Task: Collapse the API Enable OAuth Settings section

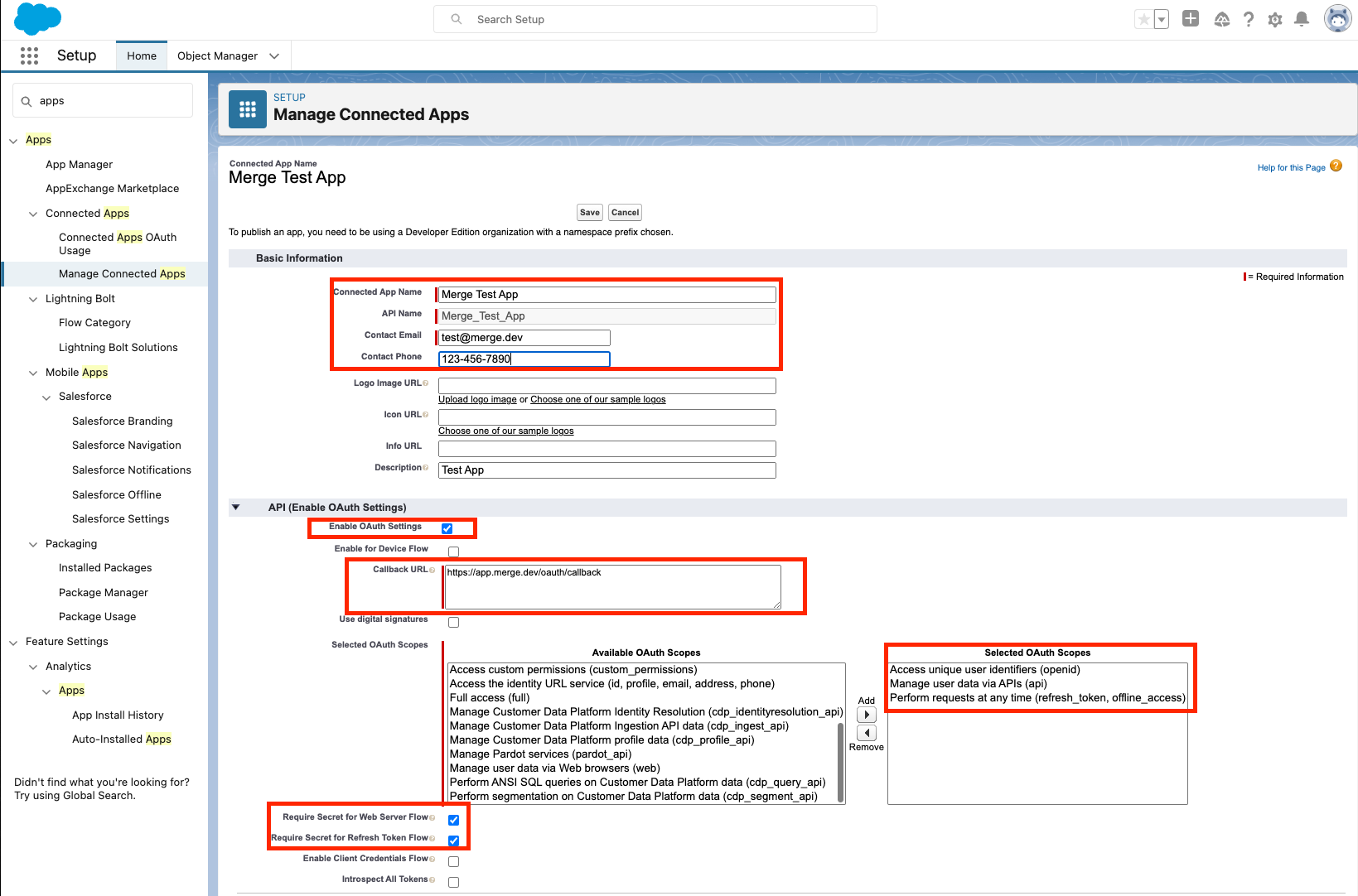Action: (236, 508)
